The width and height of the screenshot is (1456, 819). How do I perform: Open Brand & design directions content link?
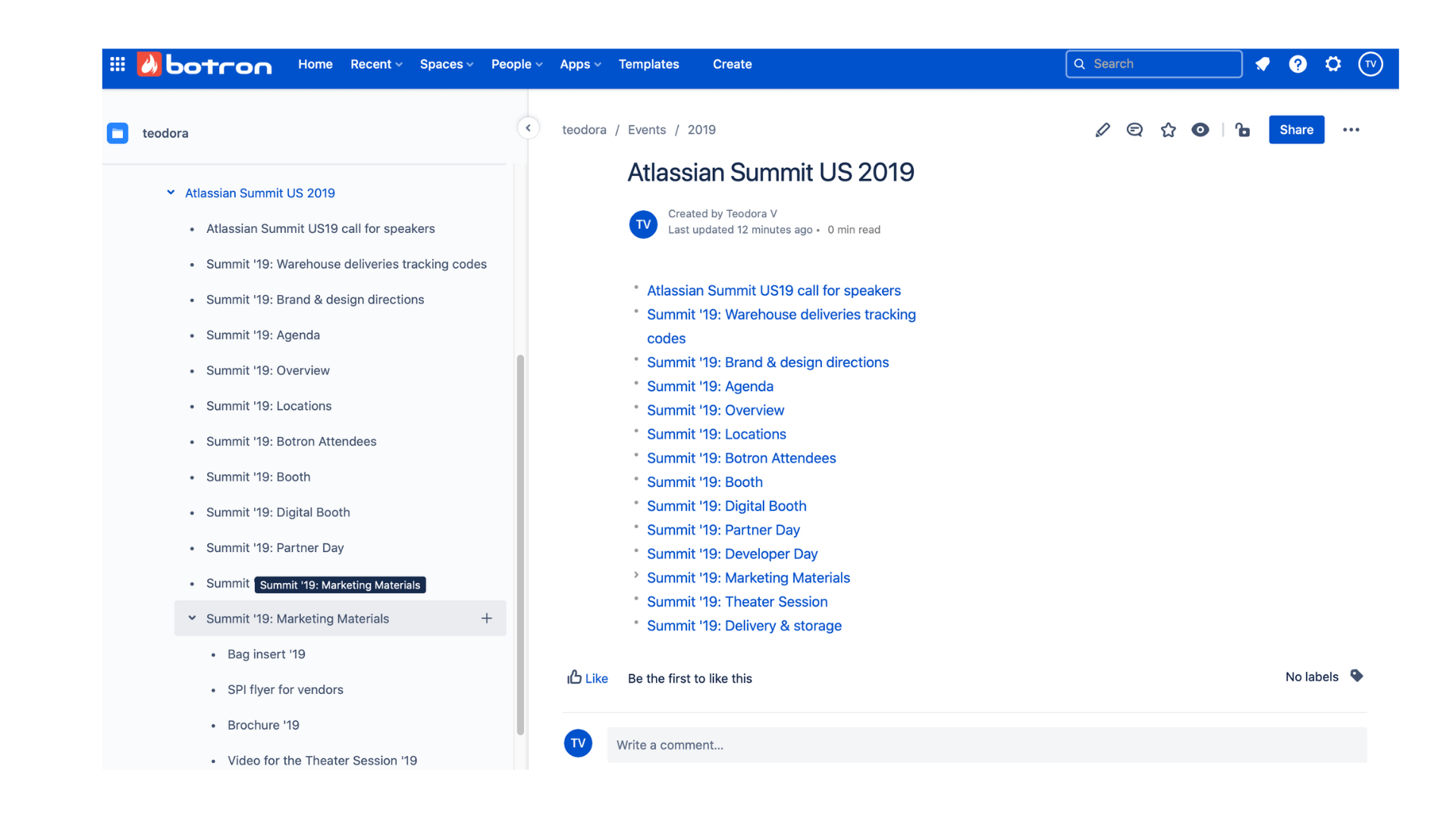[767, 362]
